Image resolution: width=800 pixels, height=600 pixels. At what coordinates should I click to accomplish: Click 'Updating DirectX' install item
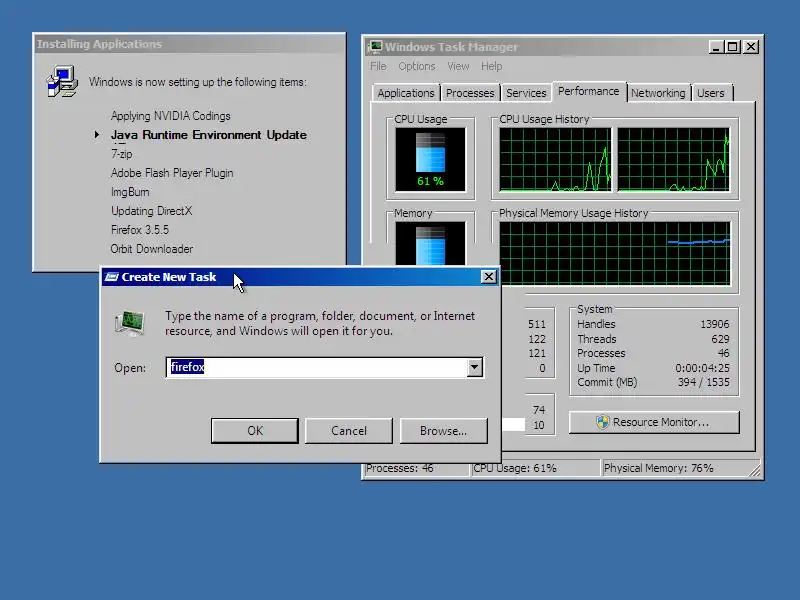[151, 211]
